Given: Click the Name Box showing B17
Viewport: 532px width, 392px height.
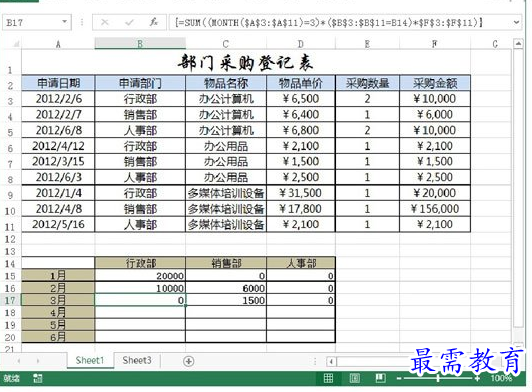Looking at the screenshot, I should pyautogui.click(x=32, y=22).
